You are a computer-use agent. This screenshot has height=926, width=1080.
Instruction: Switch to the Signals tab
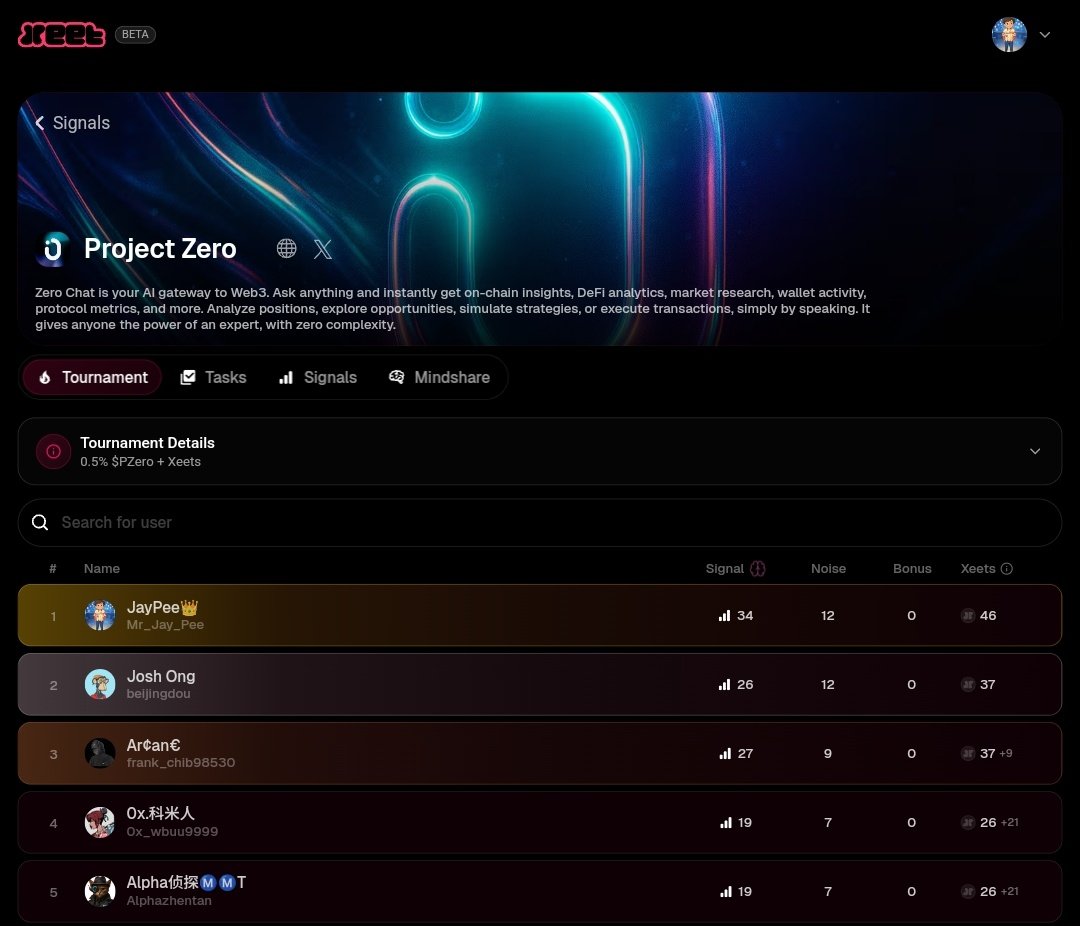[x=318, y=378]
